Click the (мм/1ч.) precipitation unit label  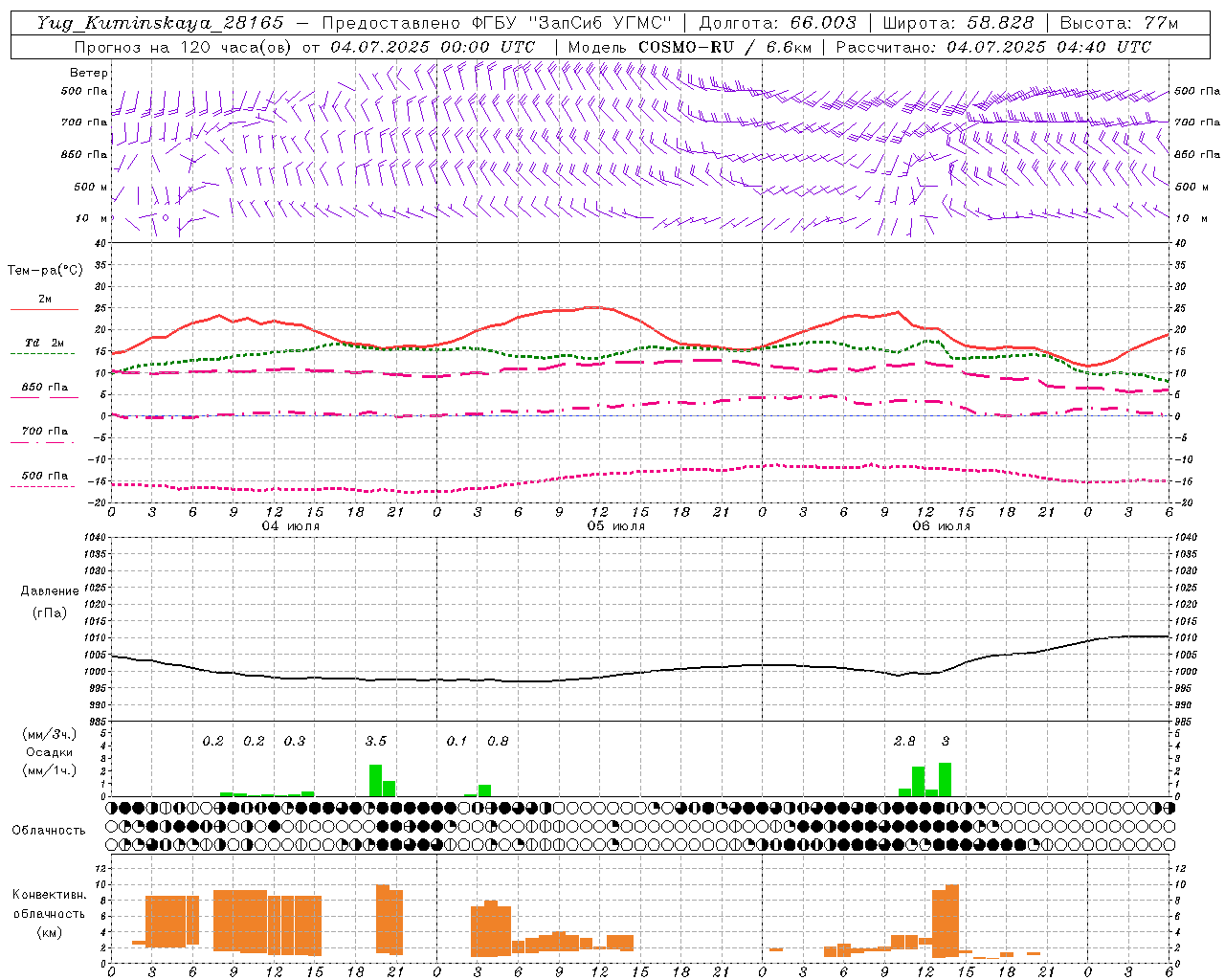50,770
